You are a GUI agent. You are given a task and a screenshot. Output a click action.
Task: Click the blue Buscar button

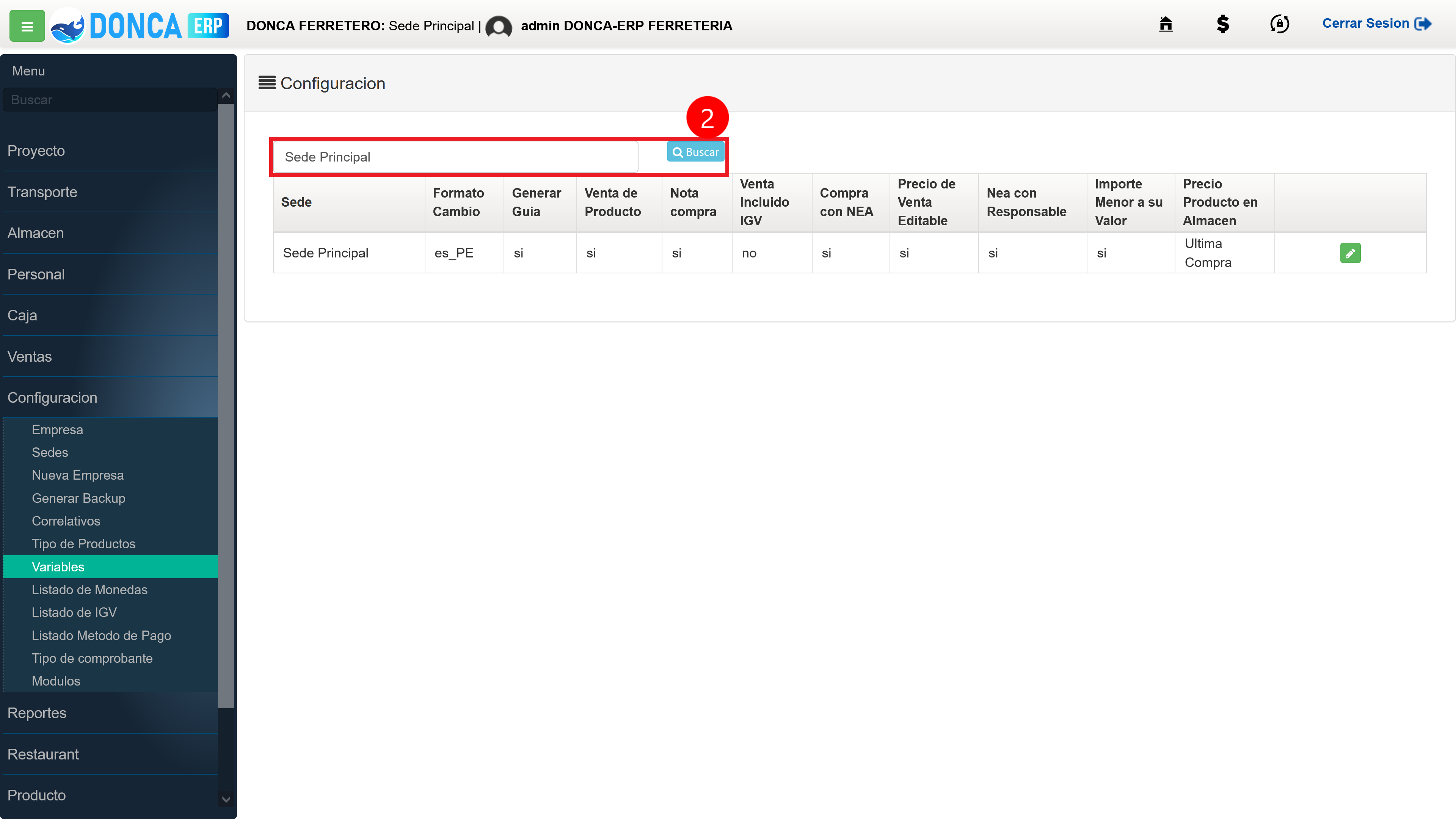[x=695, y=152]
